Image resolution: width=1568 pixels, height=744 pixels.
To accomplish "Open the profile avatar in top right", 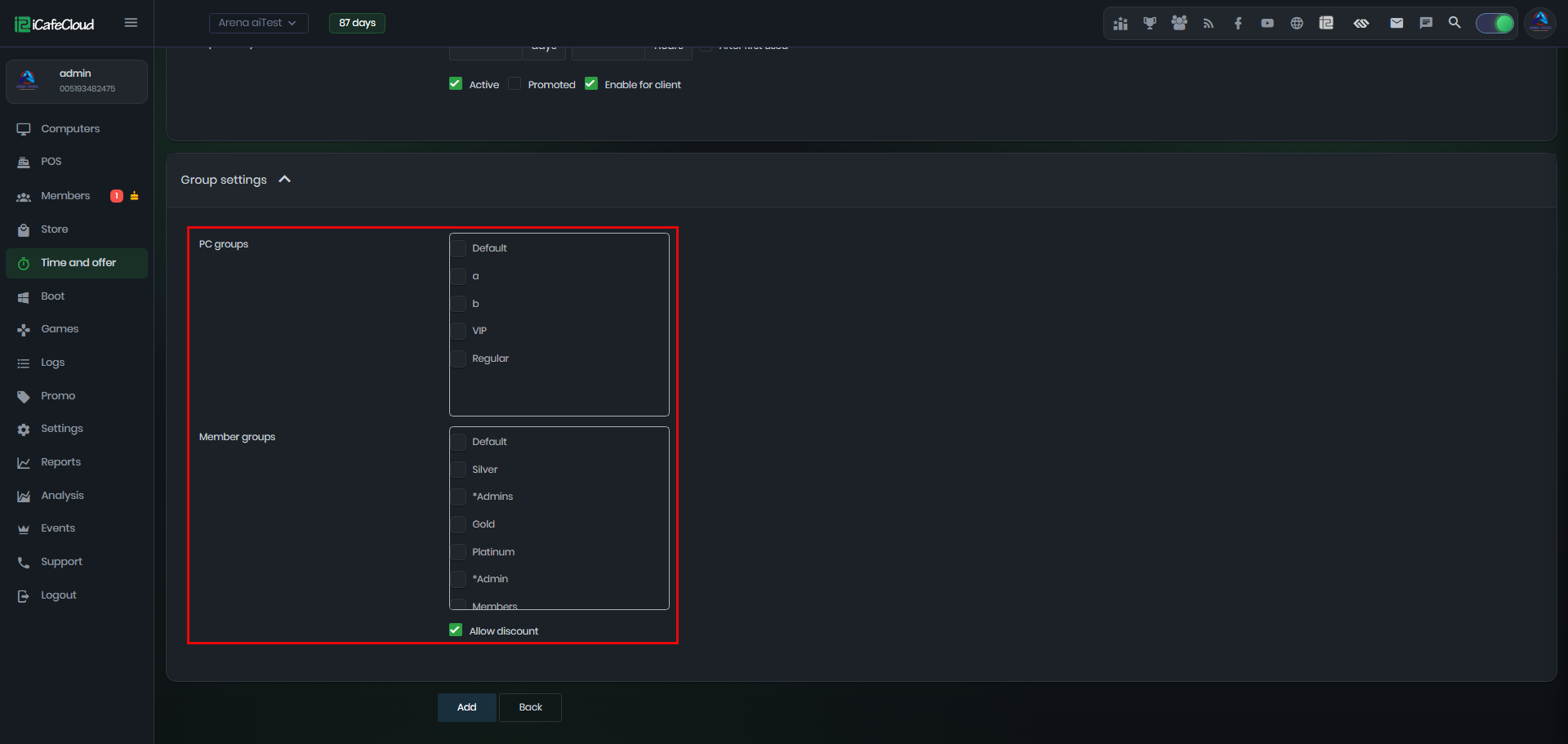I will 1540,23.
